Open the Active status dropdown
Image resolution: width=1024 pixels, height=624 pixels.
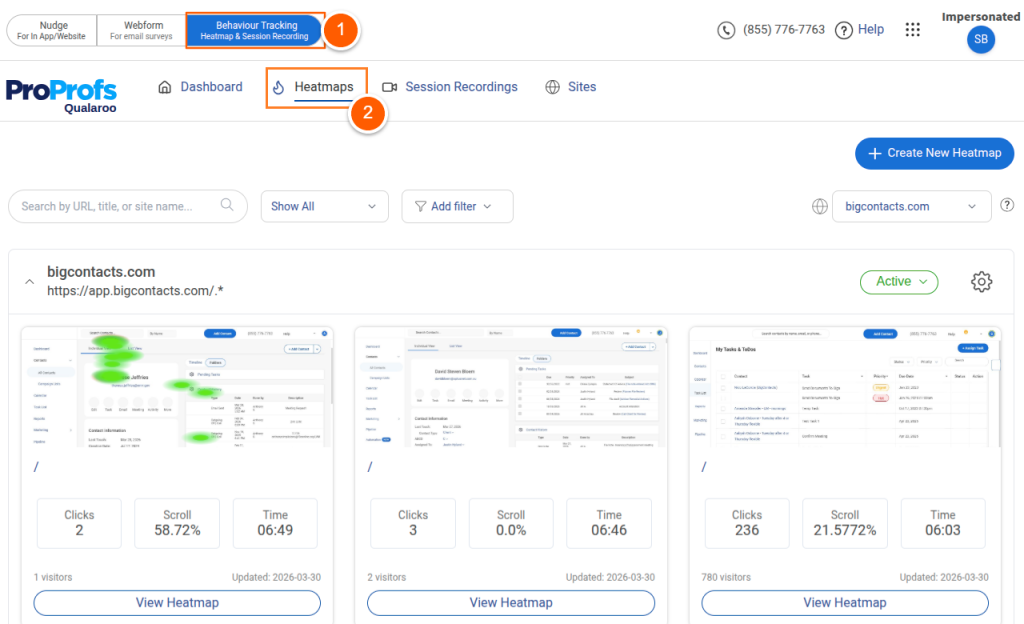pos(899,282)
